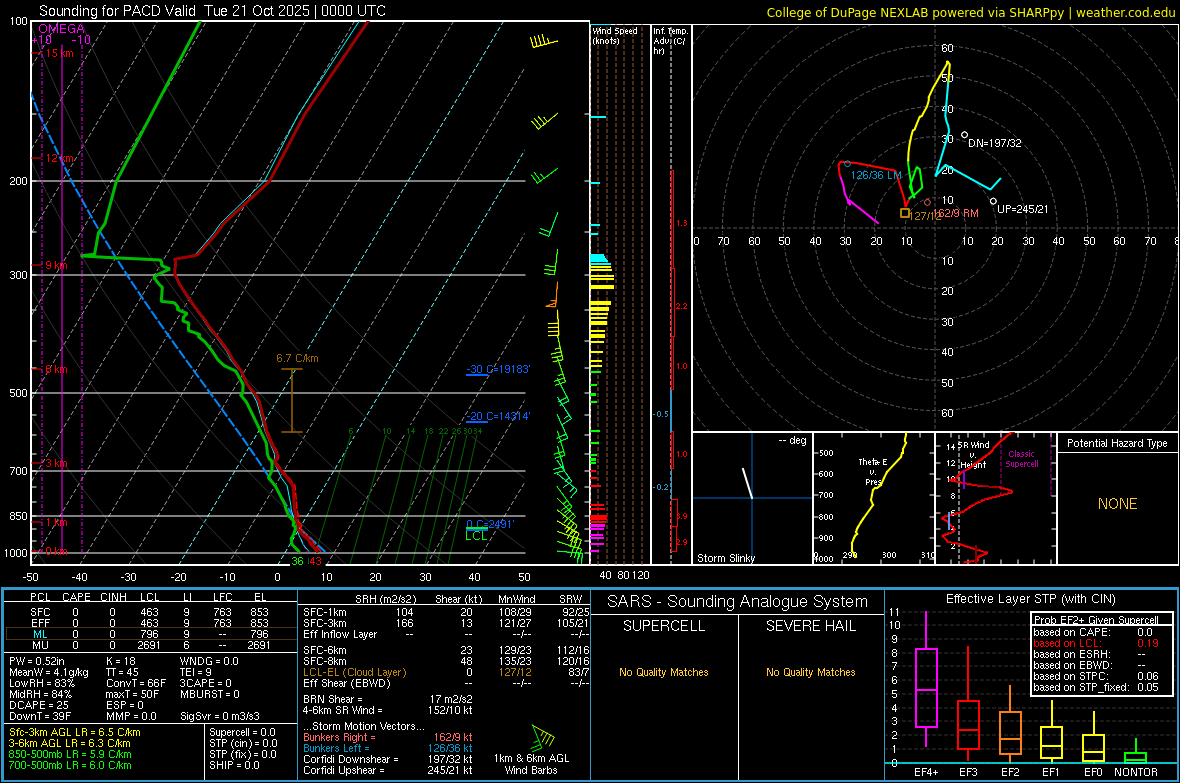Select the BRN Shear = row

(388, 699)
